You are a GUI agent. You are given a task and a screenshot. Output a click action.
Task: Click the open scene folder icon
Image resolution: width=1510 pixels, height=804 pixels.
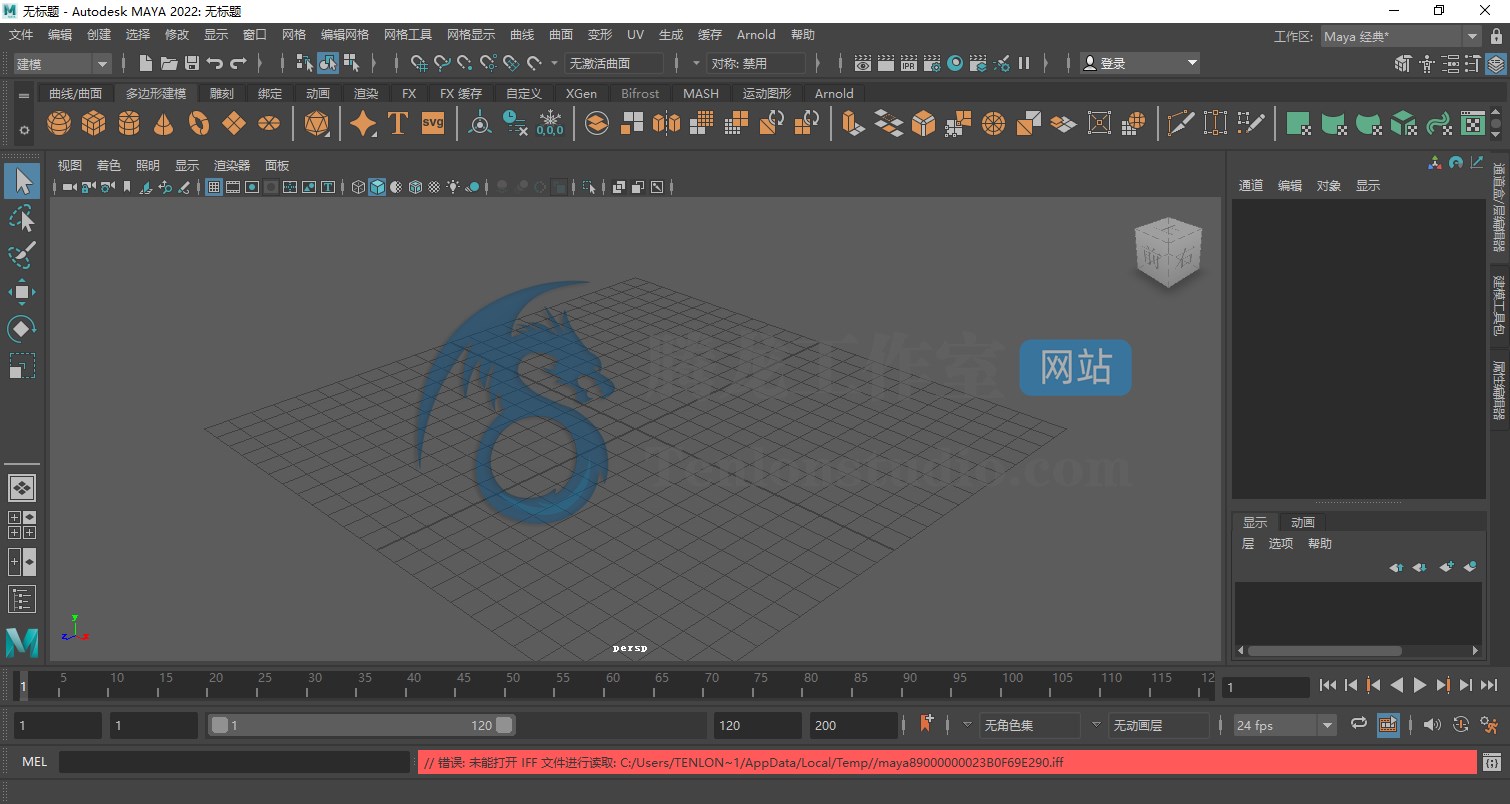coord(169,63)
